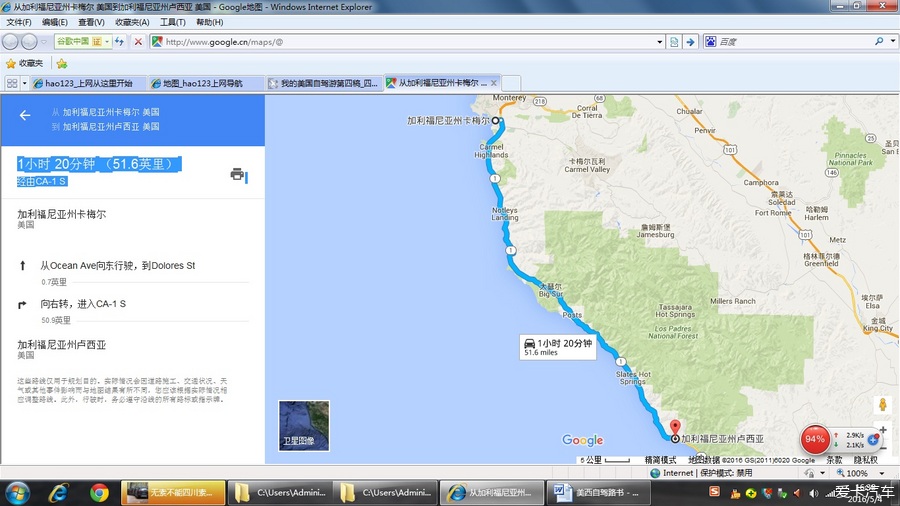Click the 加利福尼亚州卢西亚 end heading in panel

point(61,345)
